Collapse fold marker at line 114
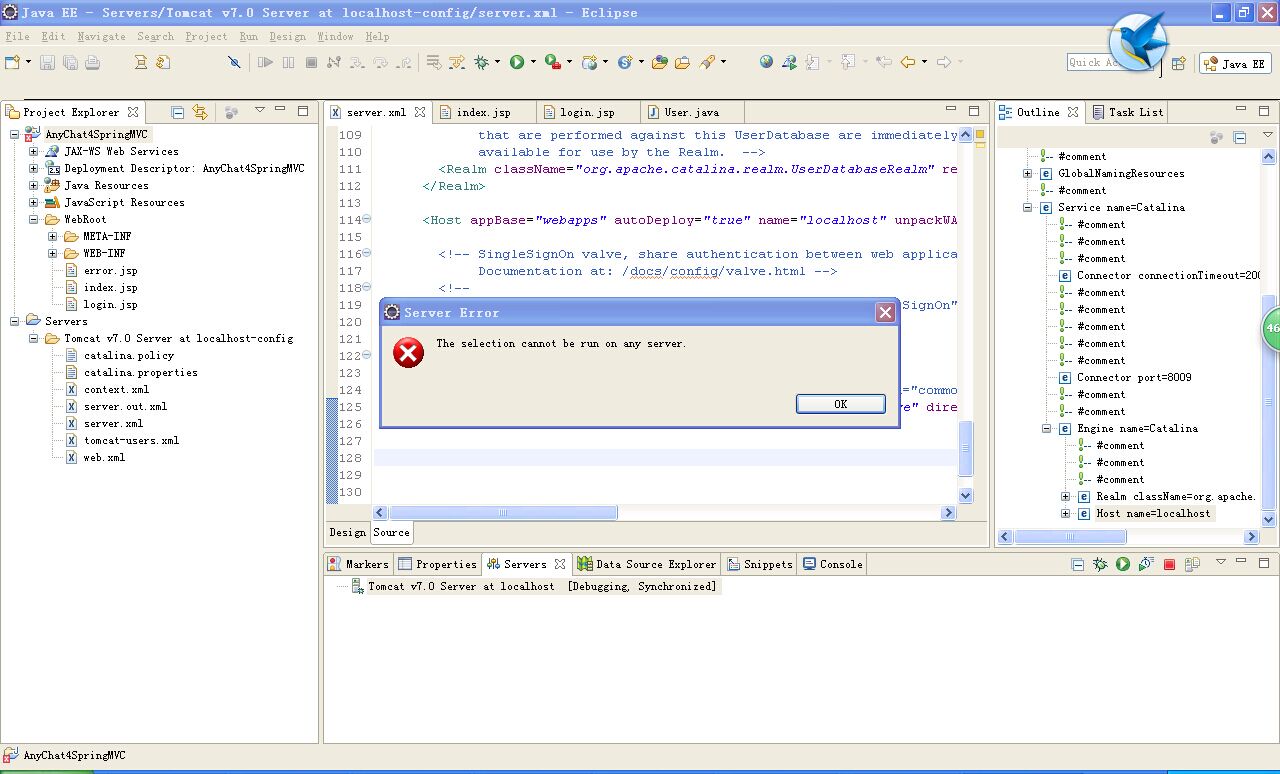The height and width of the screenshot is (774, 1280). (367, 219)
